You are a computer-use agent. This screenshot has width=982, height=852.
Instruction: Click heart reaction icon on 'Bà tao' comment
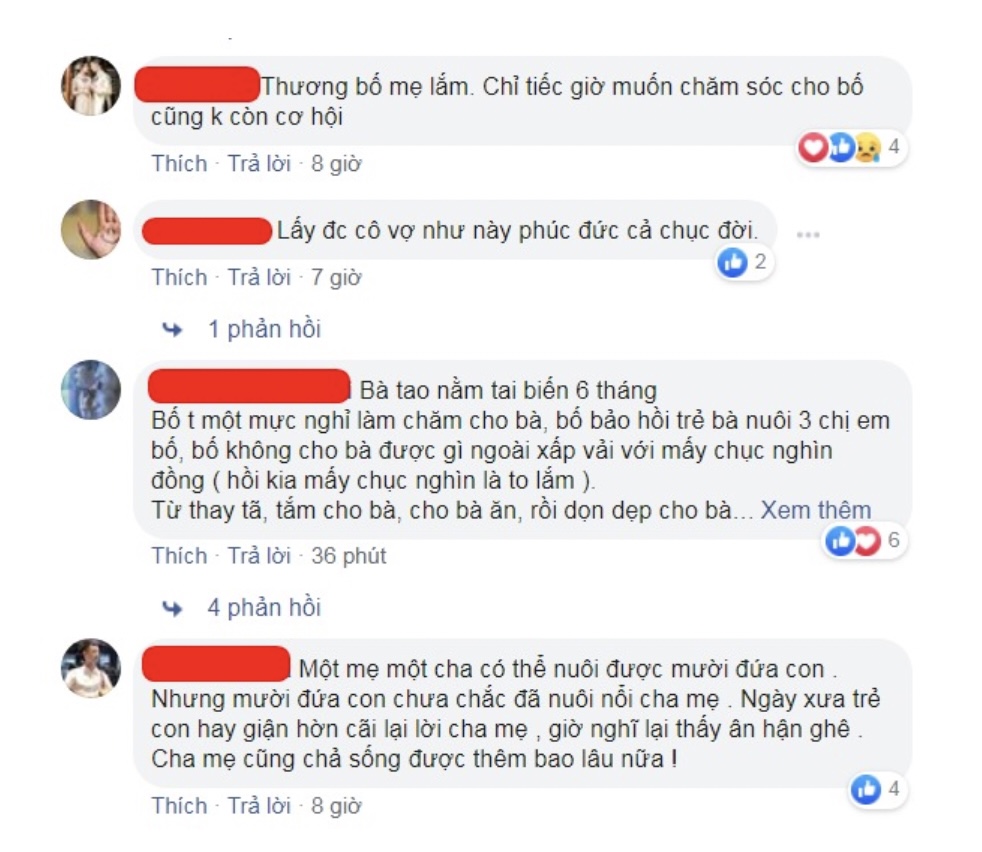coord(868,540)
